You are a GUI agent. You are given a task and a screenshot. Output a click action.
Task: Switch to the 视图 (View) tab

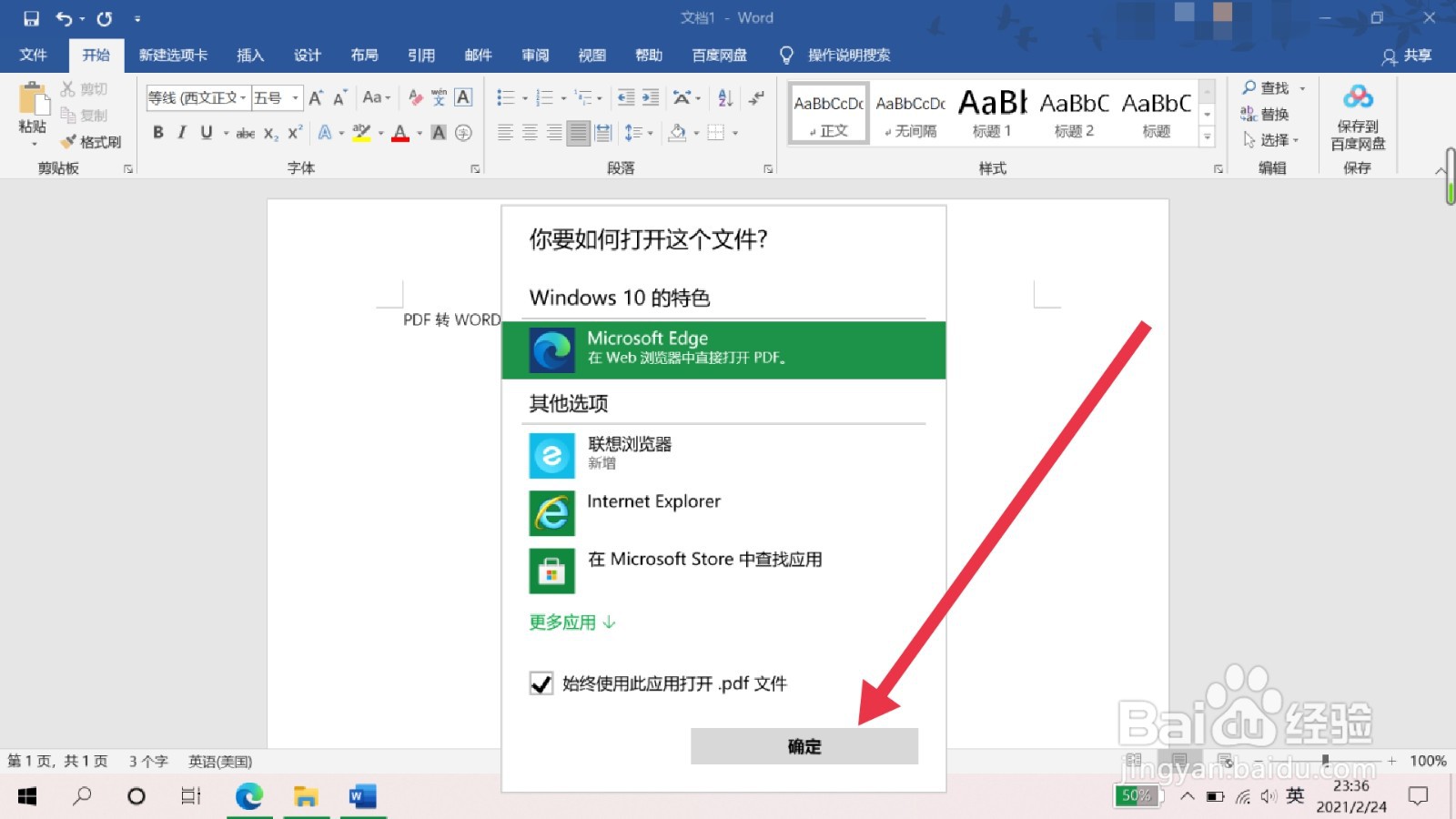pos(591,56)
